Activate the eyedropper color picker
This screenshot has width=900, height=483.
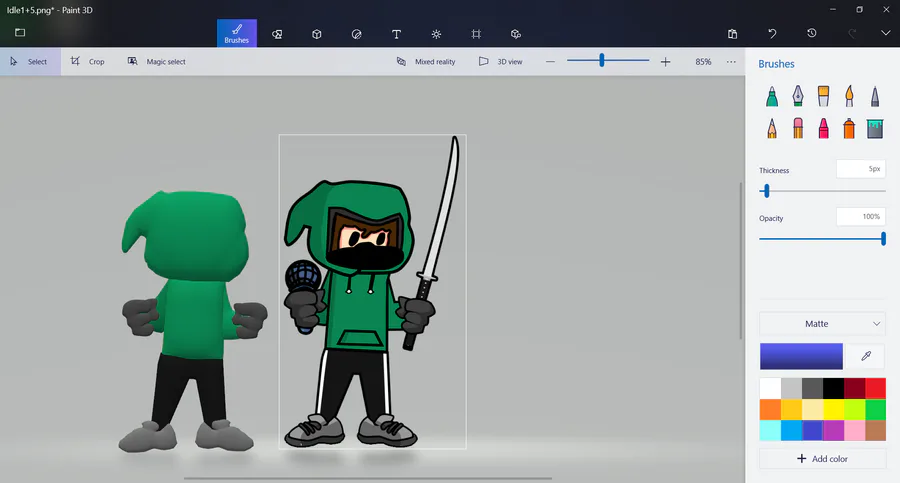pyautogui.click(x=866, y=356)
